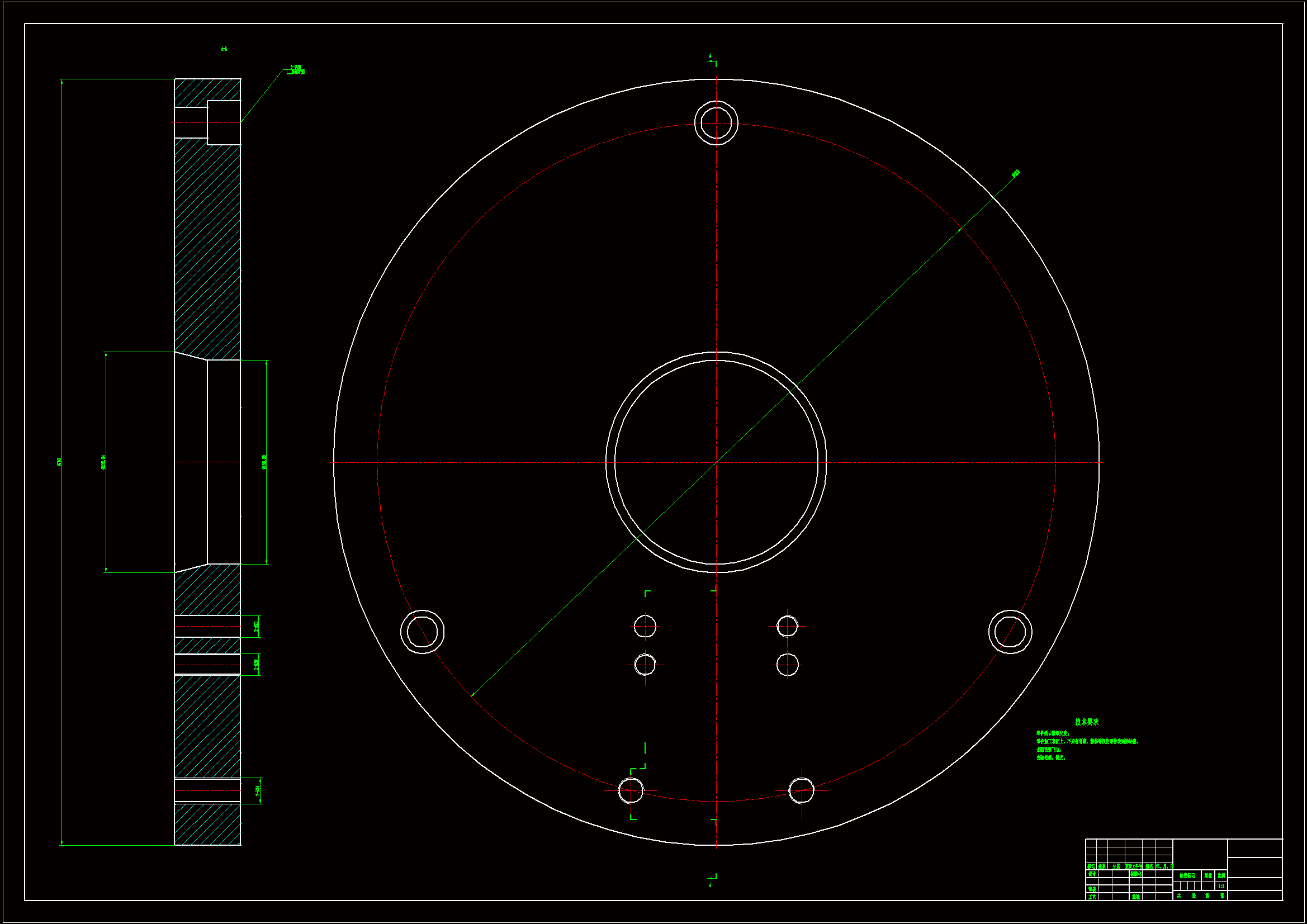
Task: Select the bottom-right small hole on the bolt circle
Action: (x=801, y=790)
